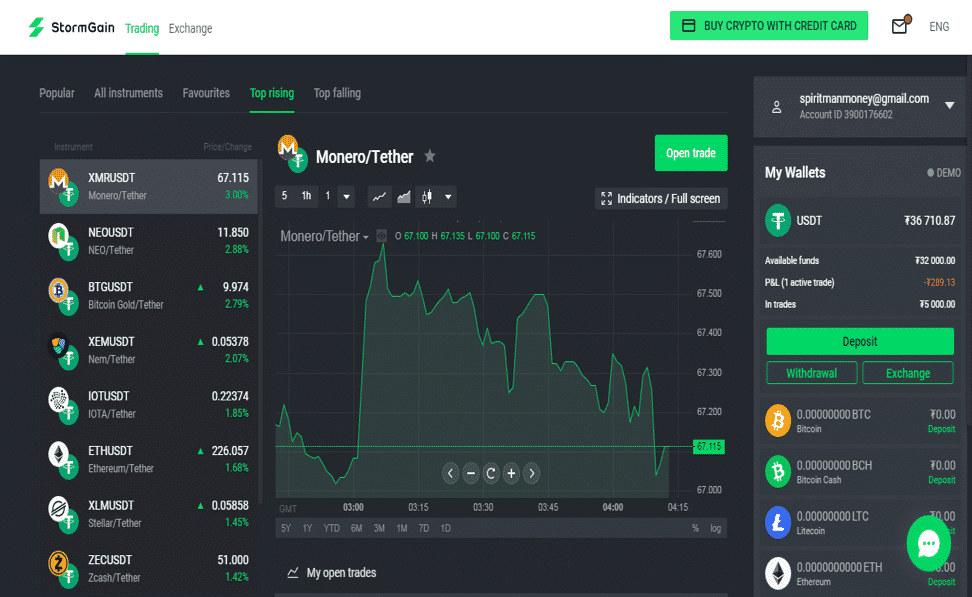Add Monero/Tether to favourites with star
The image size is (972, 597).
coord(430,156)
